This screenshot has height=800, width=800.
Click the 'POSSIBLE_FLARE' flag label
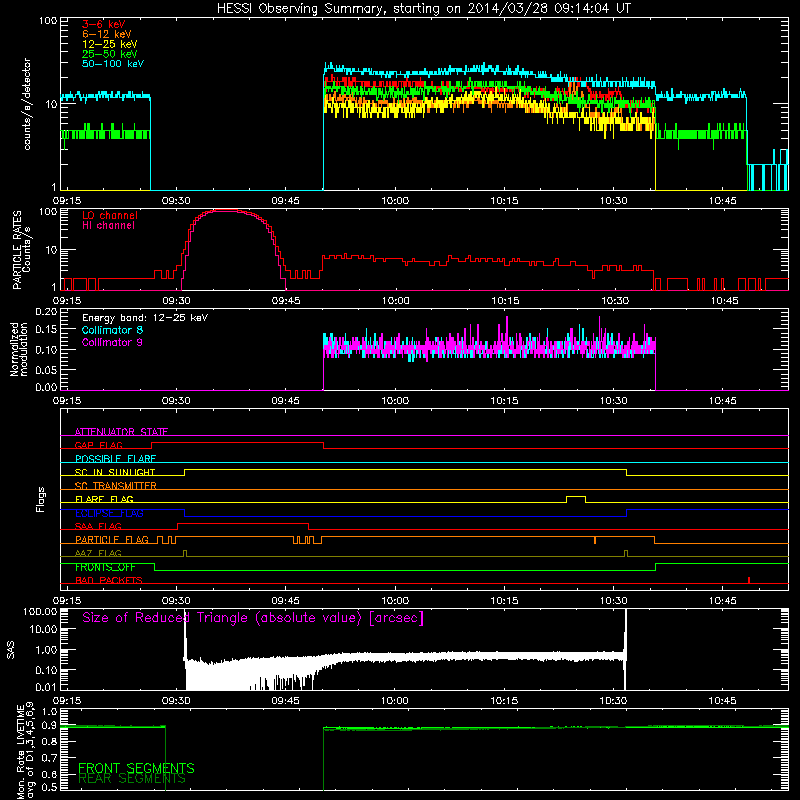115,459
